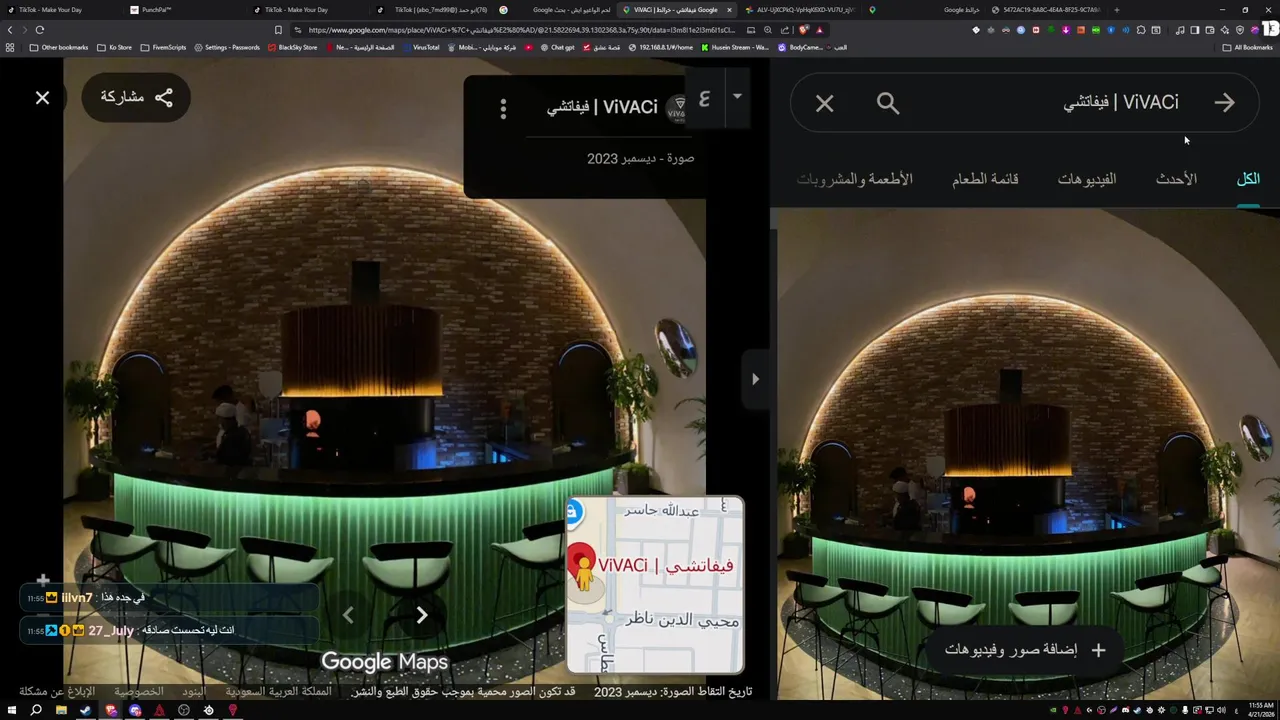Image resolution: width=1280 pixels, height=720 pixels.
Task: Click the magnifier search icon
Action: (x=888, y=103)
